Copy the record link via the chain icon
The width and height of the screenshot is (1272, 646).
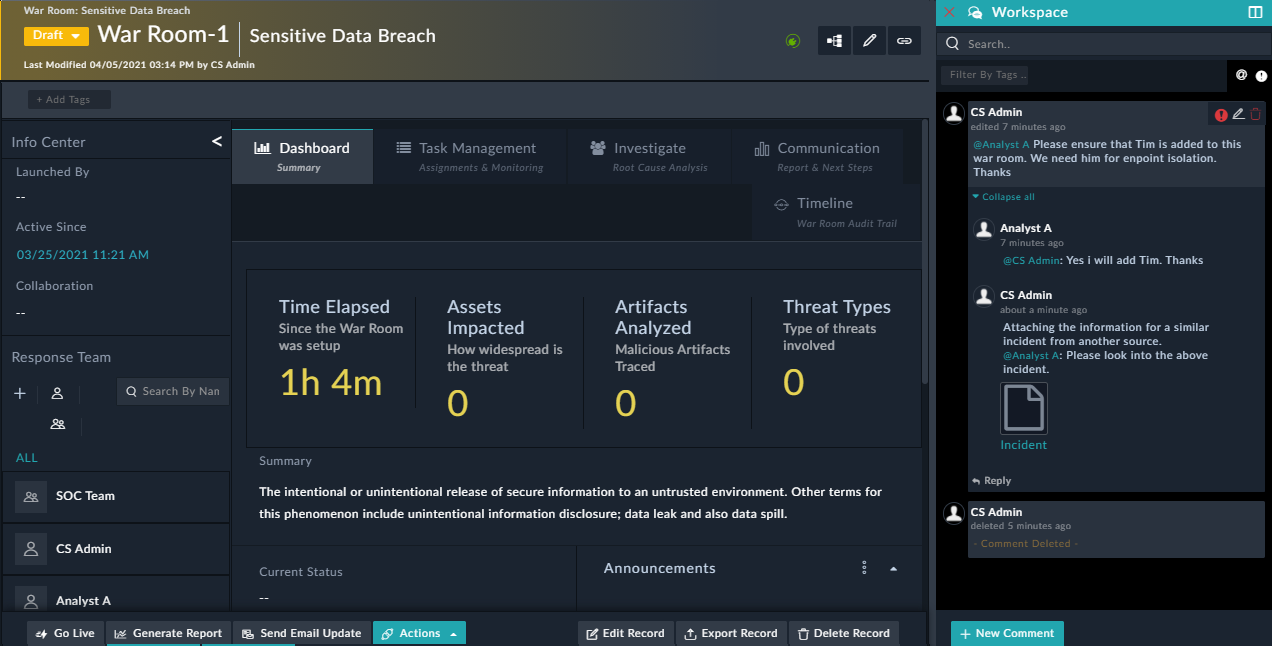pyautogui.click(x=903, y=41)
